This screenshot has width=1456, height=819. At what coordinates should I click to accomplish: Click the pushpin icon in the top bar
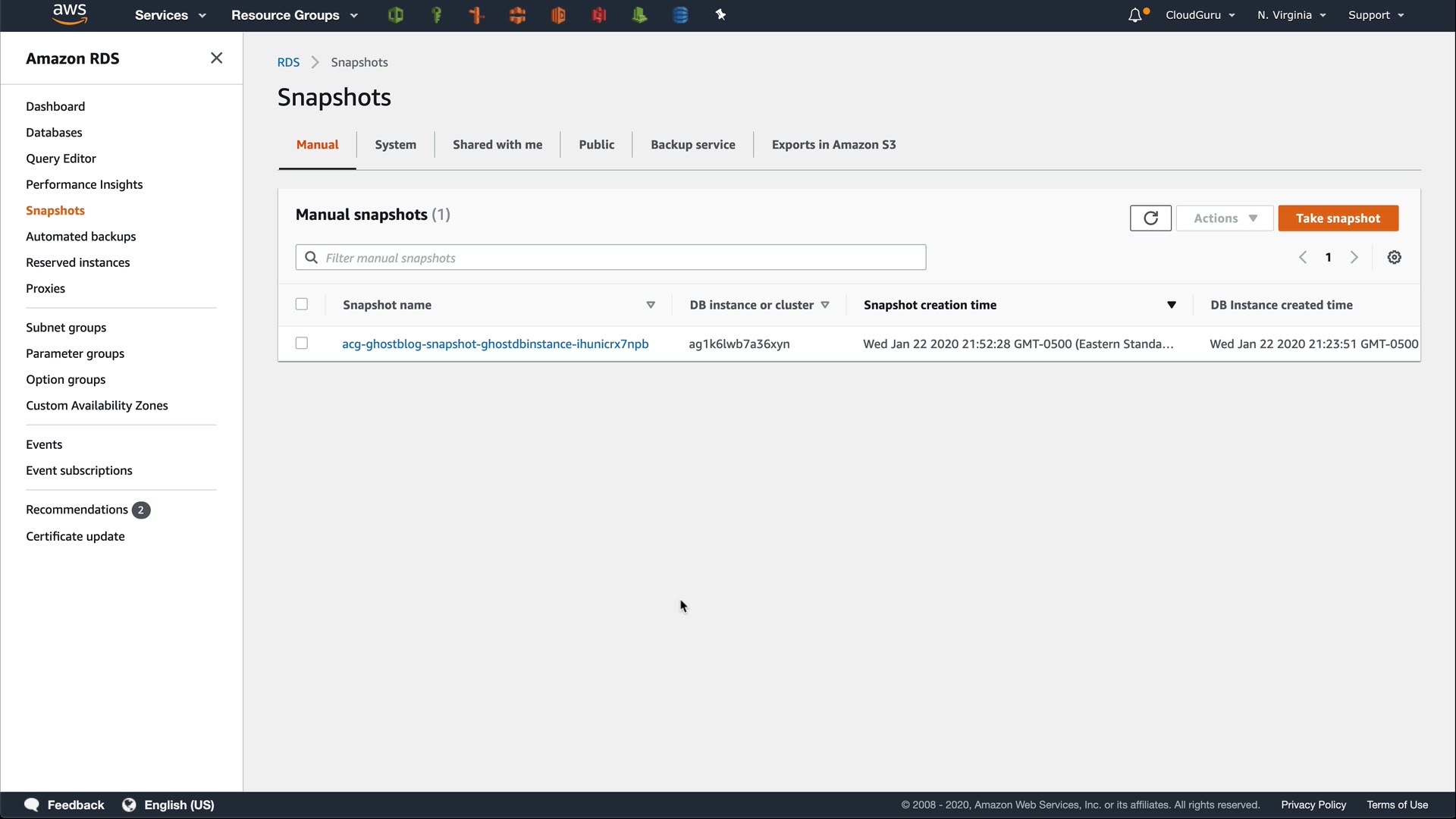pyautogui.click(x=720, y=15)
